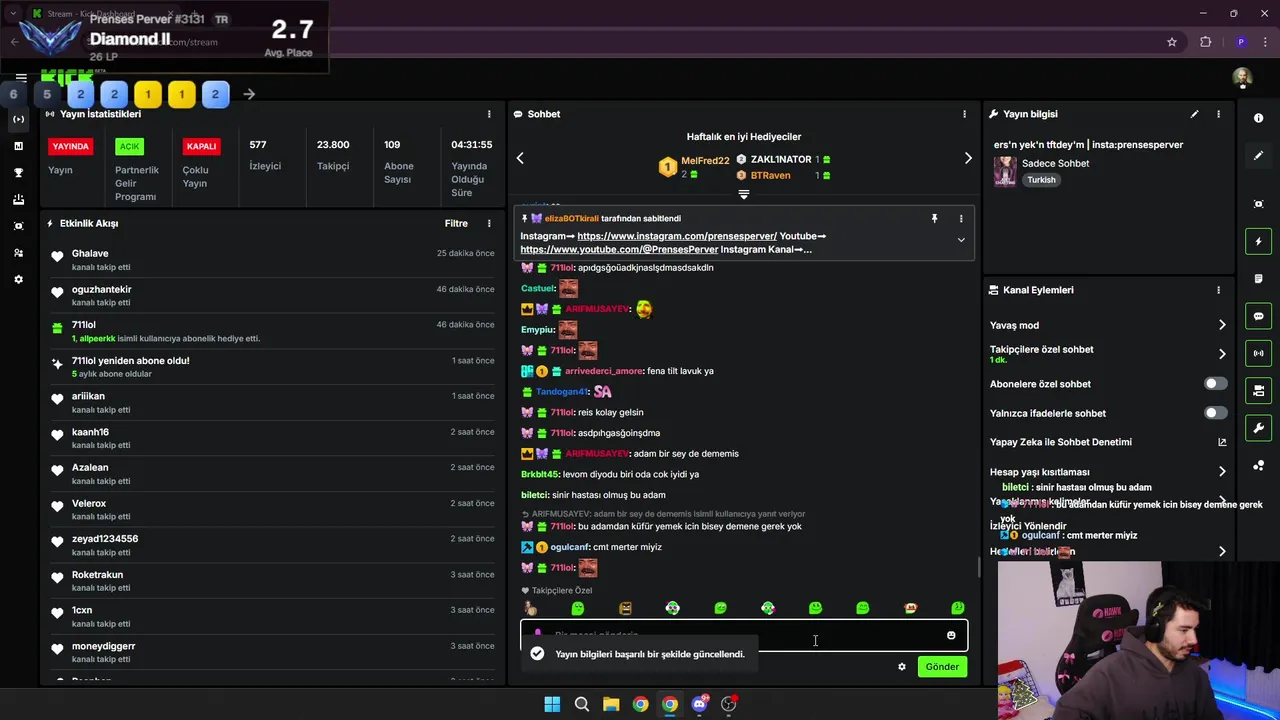The height and width of the screenshot is (720, 1280).
Task: Click Filtre in the activity feed
Action: [x=456, y=223]
